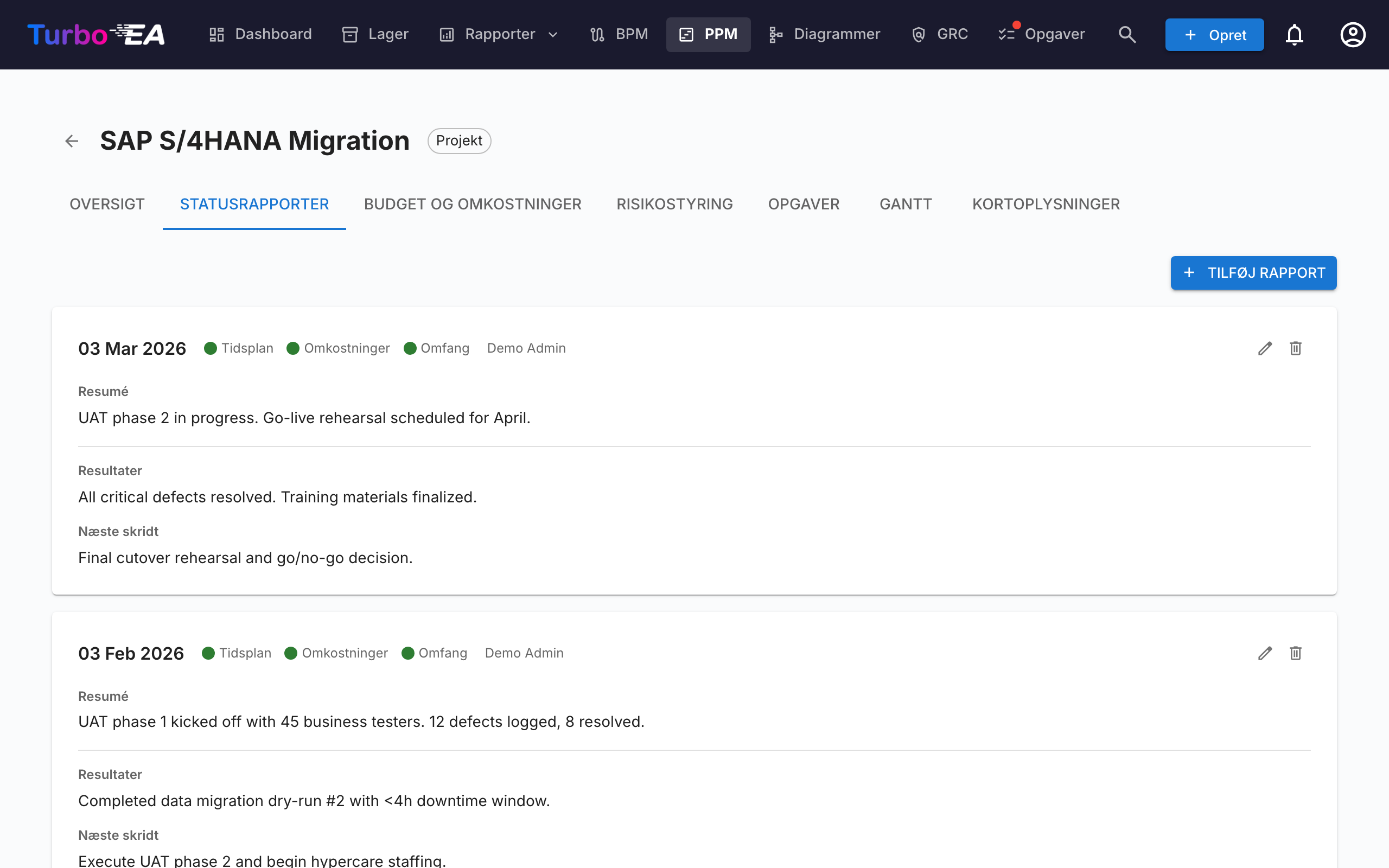
Task: Click the Tidsplan status dot in February report
Action: (208, 653)
